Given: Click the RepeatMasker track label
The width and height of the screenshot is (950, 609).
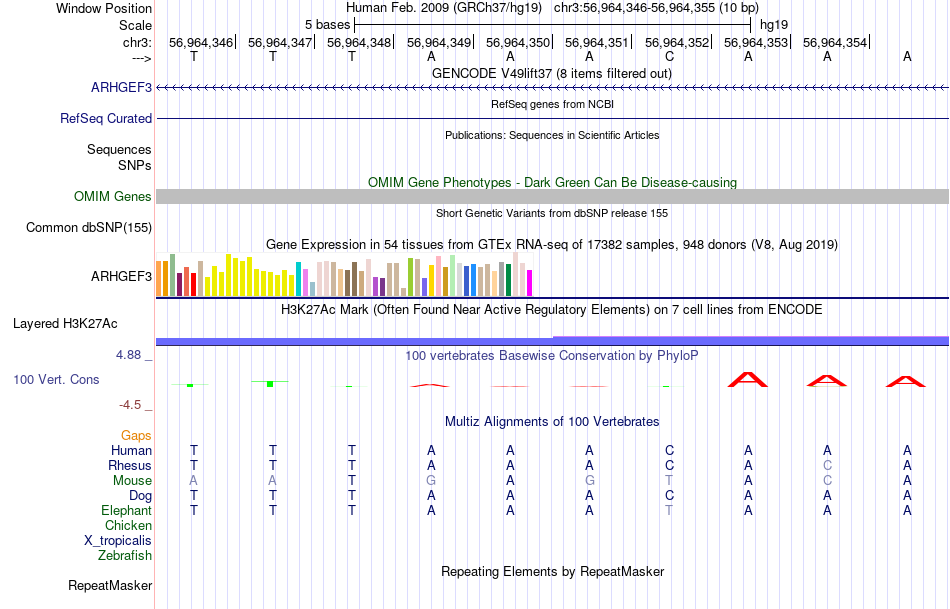Looking at the screenshot, I should pyautogui.click(x=110, y=585).
